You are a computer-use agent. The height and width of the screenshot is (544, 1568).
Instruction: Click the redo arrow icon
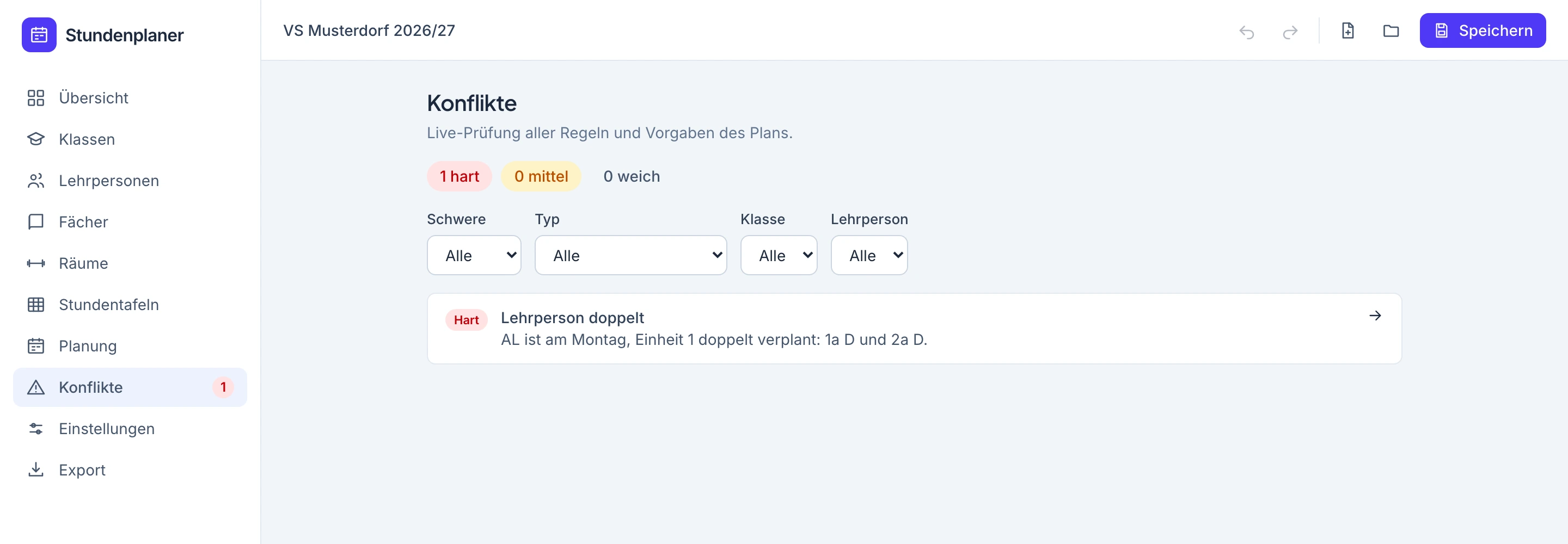(1290, 31)
